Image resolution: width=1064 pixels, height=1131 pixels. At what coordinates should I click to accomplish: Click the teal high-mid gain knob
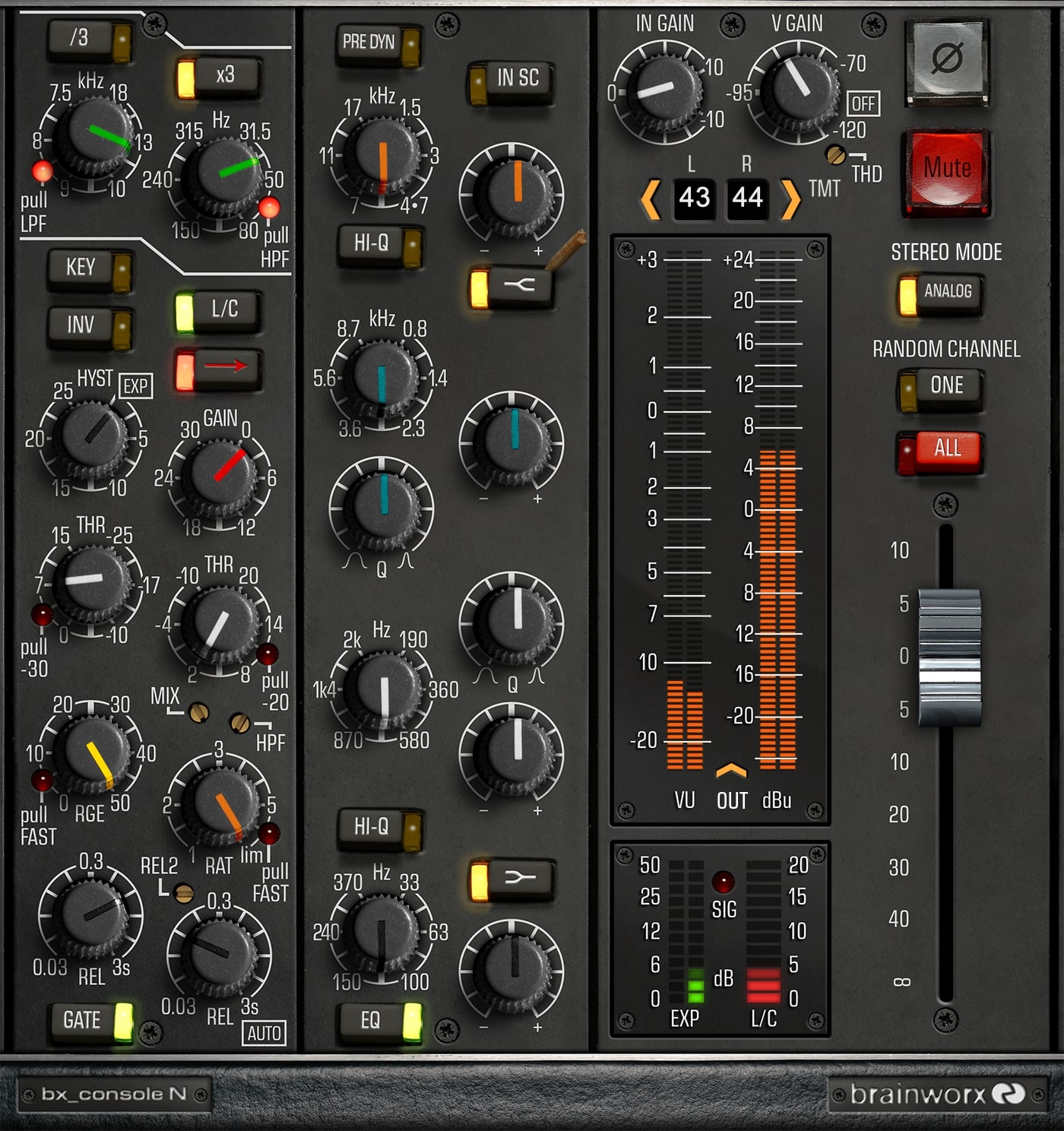tap(514, 440)
